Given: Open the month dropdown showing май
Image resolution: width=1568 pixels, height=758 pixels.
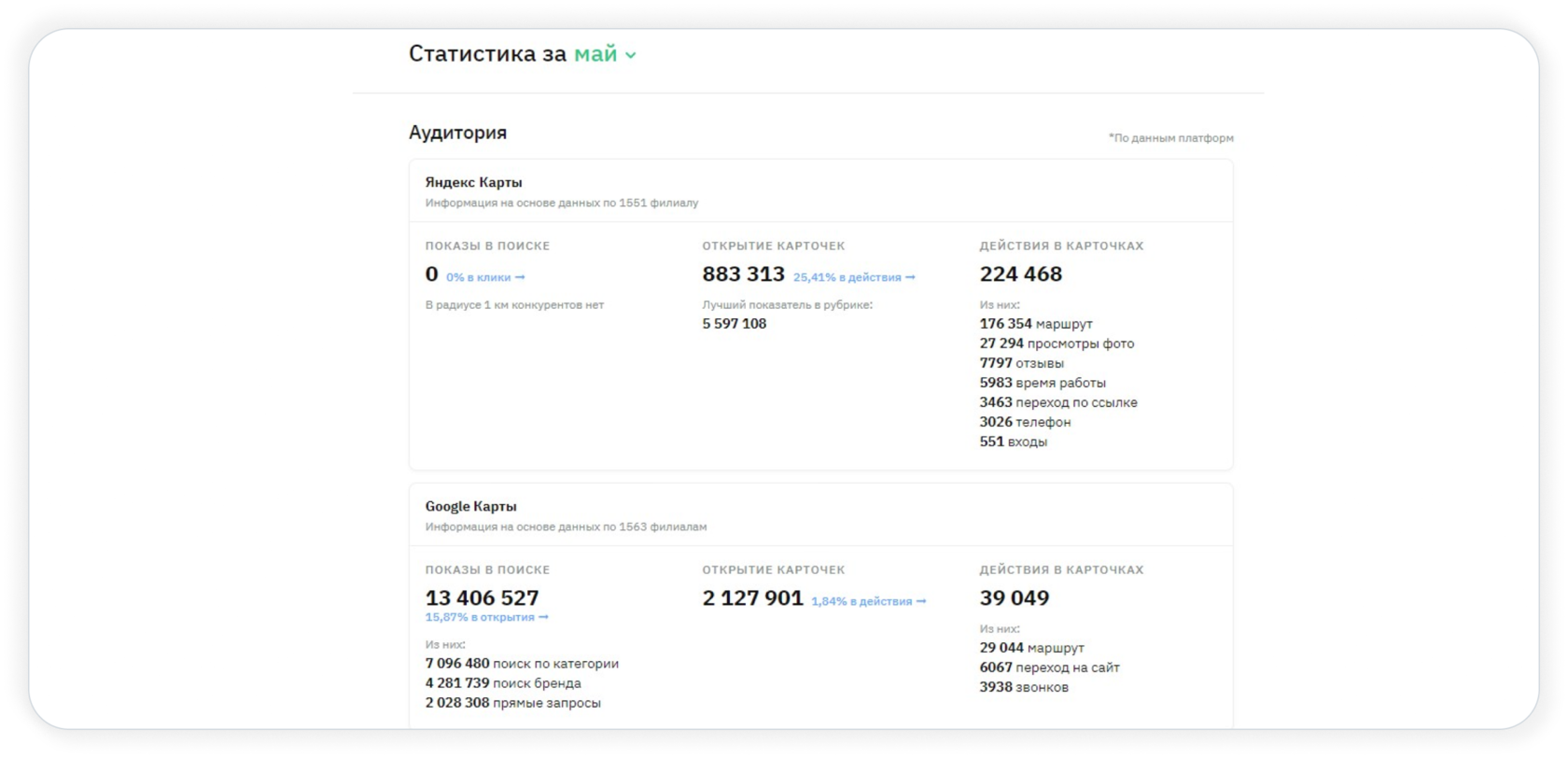Looking at the screenshot, I should [x=605, y=54].
